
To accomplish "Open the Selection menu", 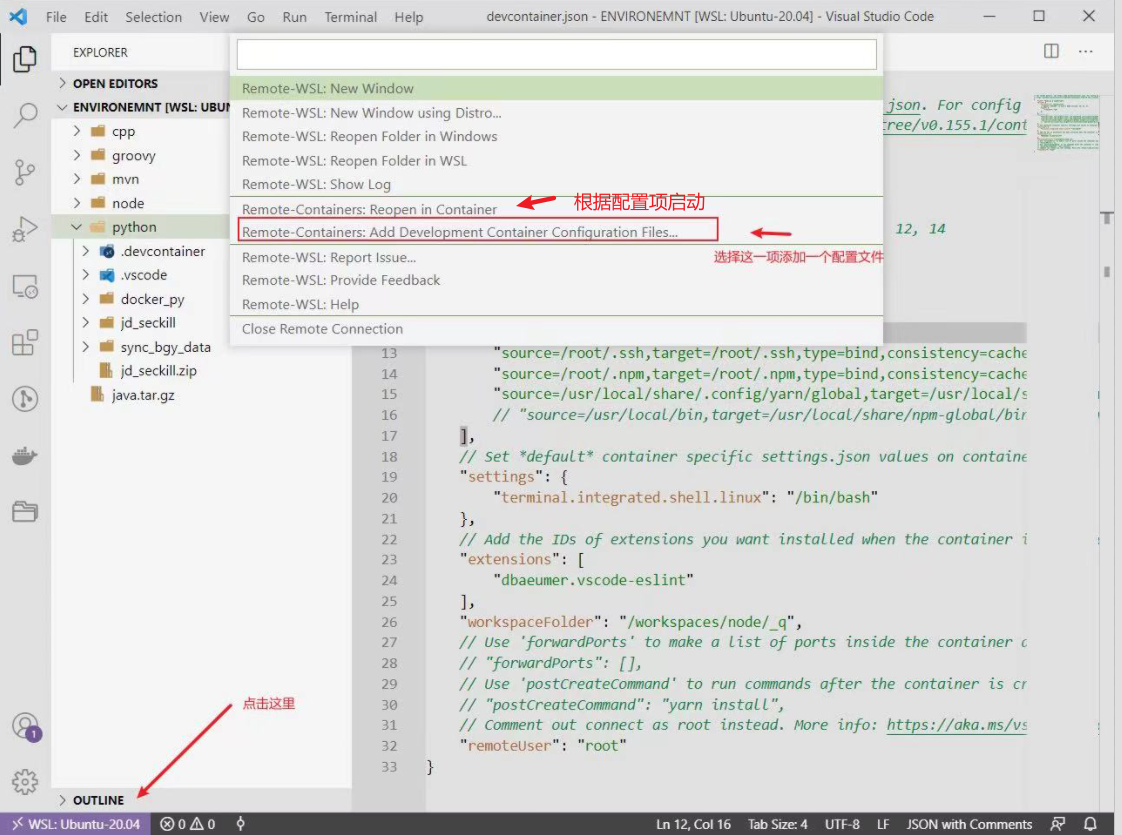I will click(154, 16).
